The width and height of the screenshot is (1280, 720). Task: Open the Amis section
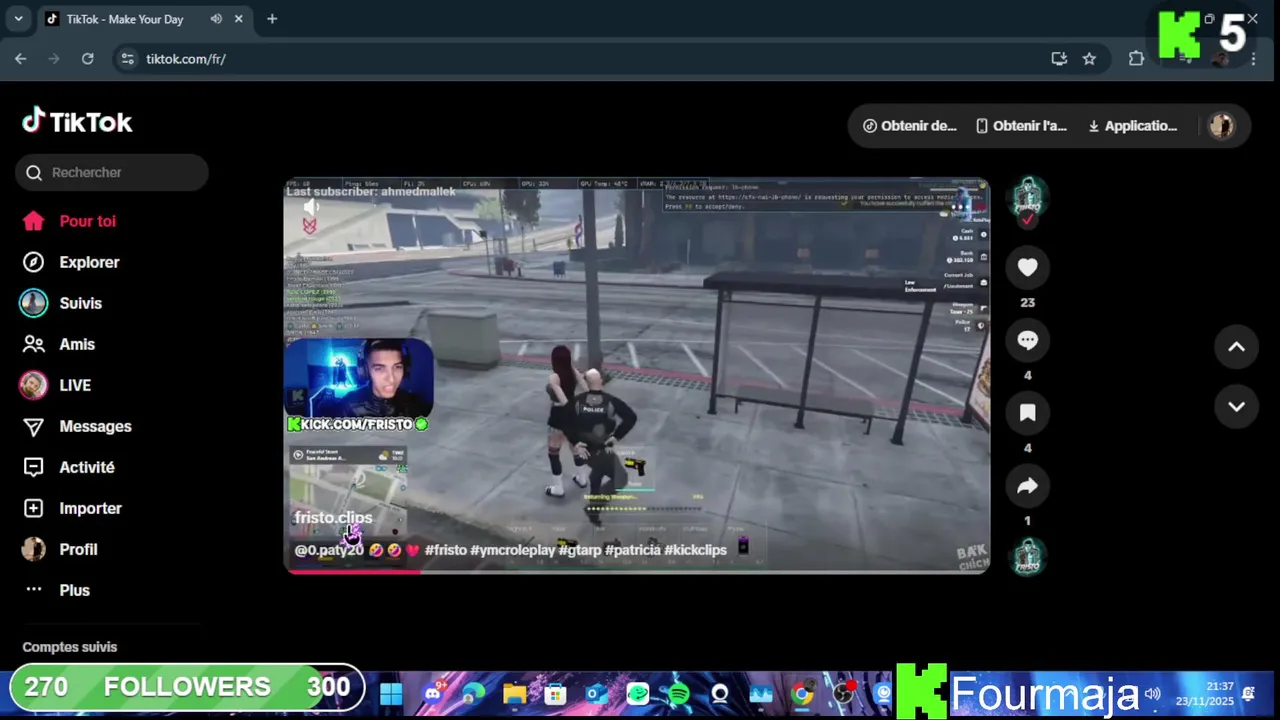point(59,344)
